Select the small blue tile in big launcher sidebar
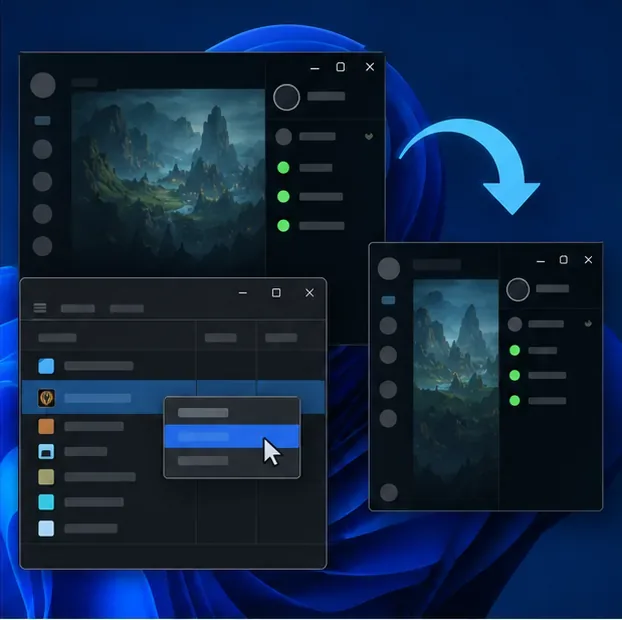 click(x=42, y=121)
